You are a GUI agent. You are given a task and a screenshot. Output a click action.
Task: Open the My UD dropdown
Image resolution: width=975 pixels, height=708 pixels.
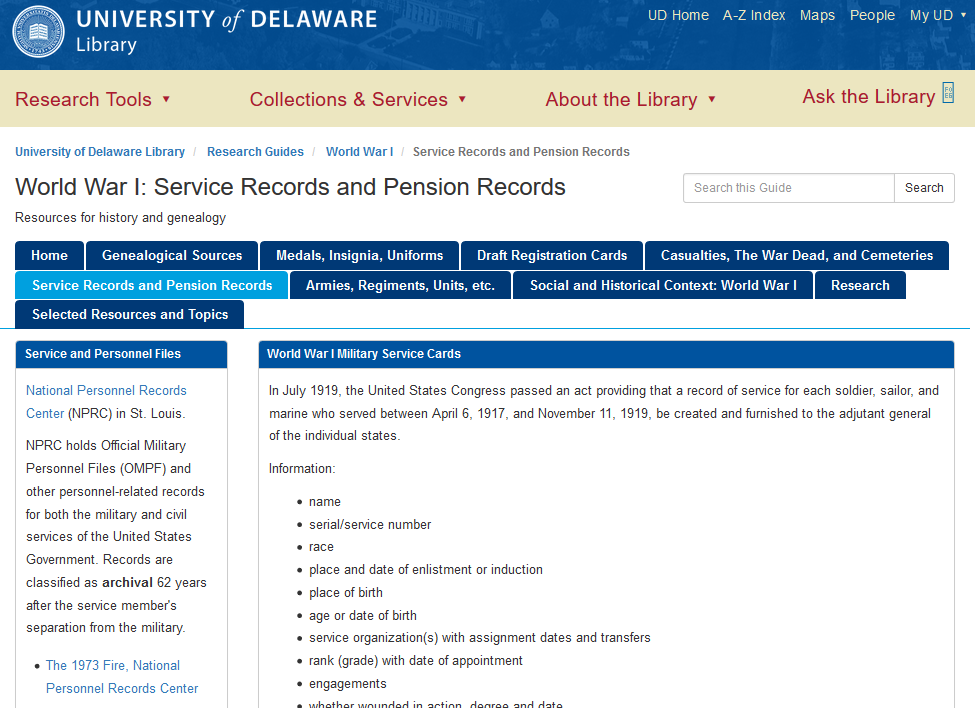tap(938, 16)
